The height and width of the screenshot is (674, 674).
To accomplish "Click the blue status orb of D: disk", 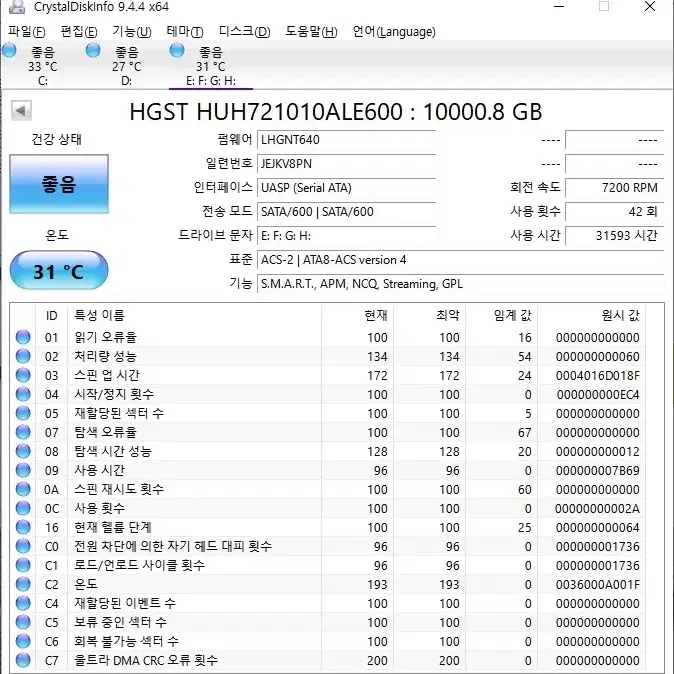I will pos(93,50).
